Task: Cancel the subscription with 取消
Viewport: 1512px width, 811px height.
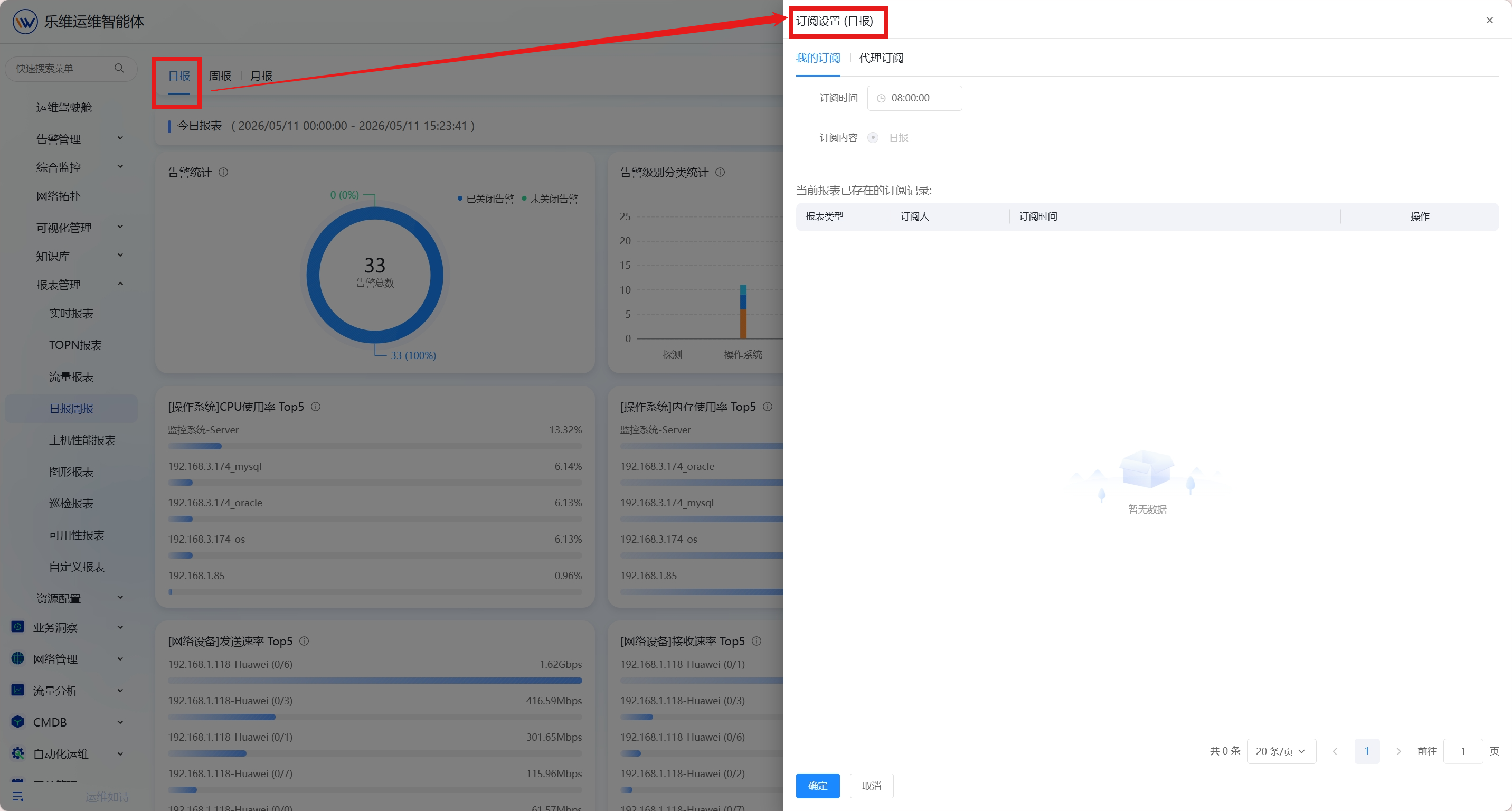Action: [x=872, y=786]
